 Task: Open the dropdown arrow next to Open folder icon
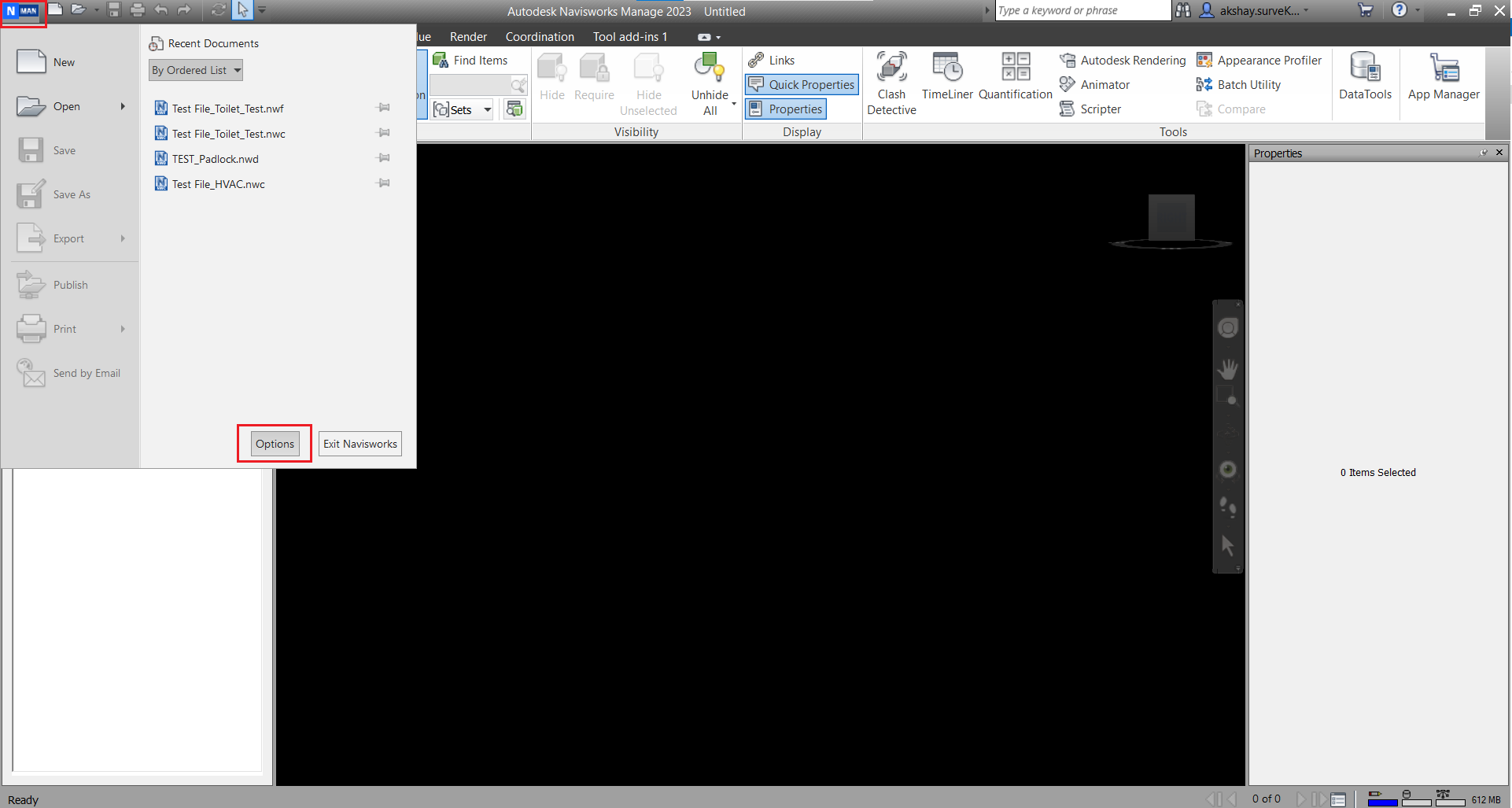click(x=97, y=10)
